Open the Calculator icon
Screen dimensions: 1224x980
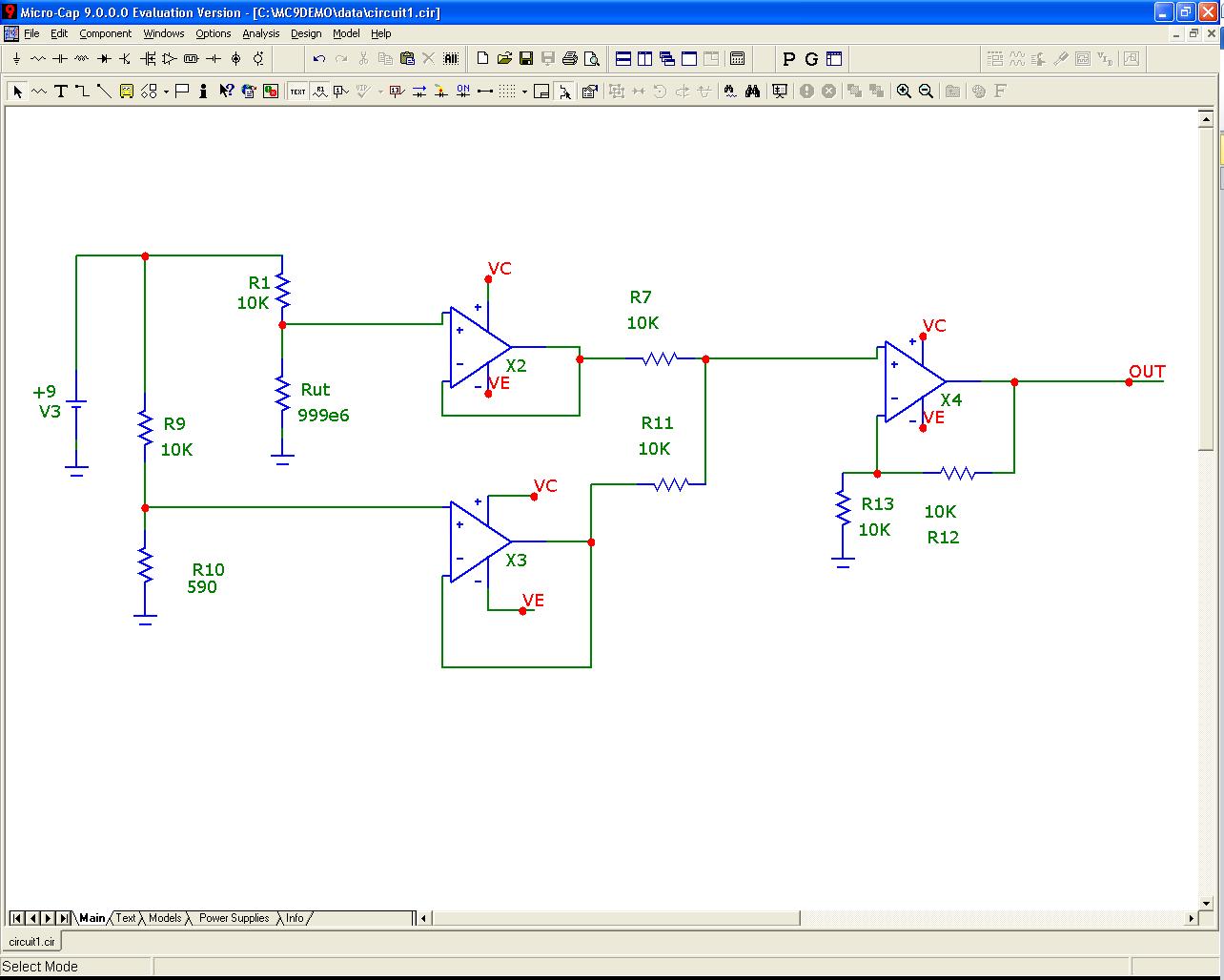coord(738,58)
